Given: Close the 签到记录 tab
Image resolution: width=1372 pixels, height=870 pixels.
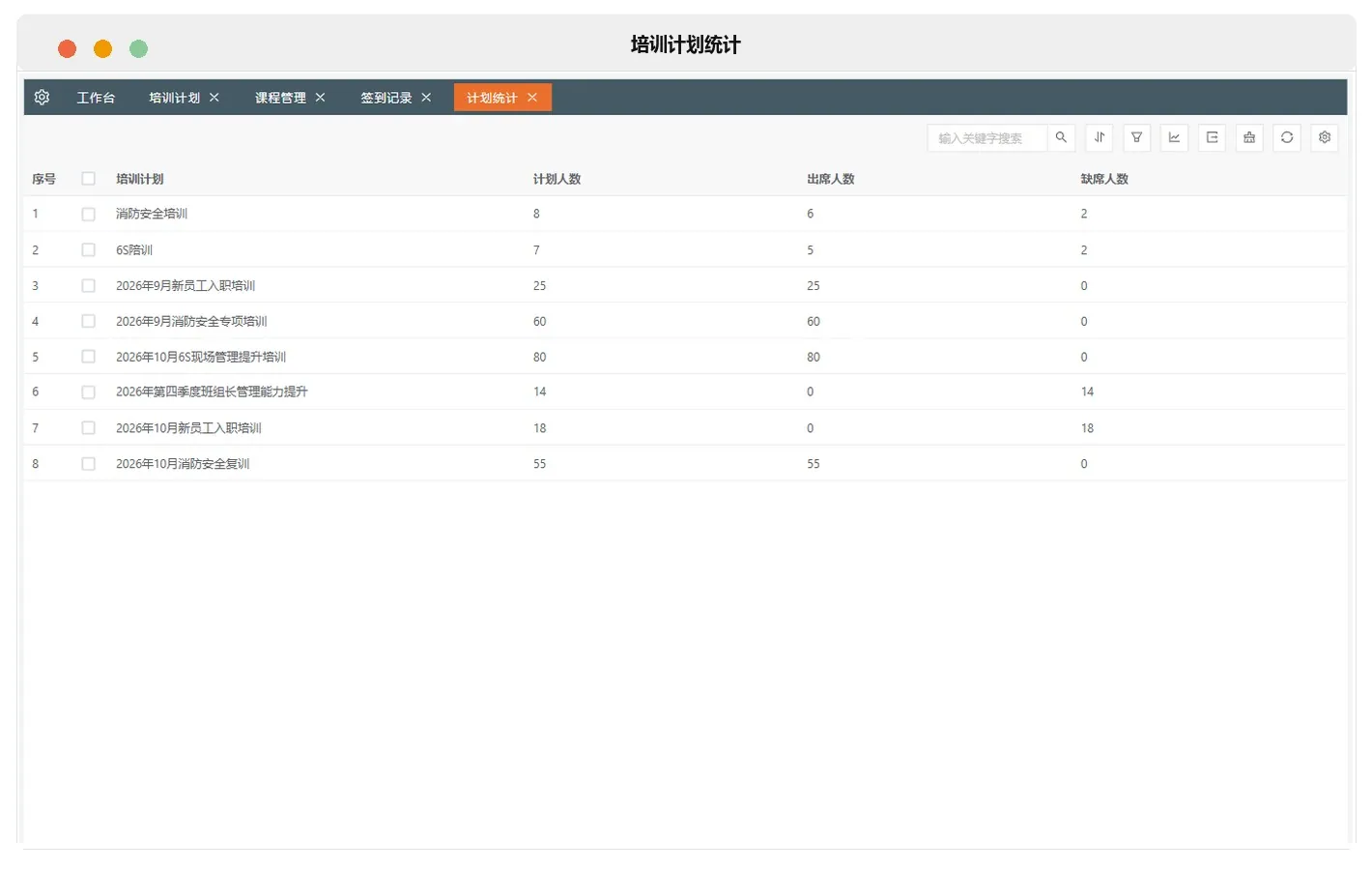Looking at the screenshot, I should [x=426, y=98].
